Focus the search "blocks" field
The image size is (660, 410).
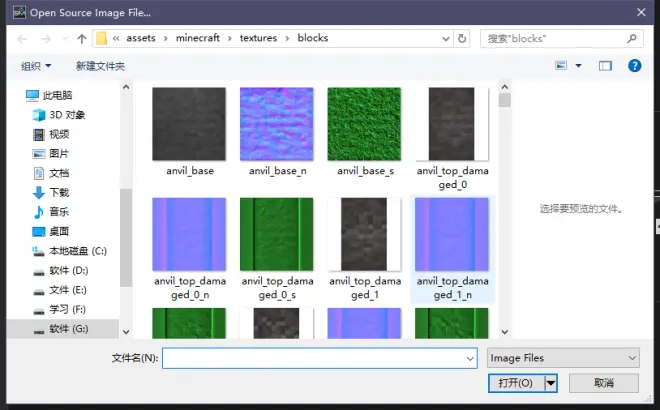coord(562,38)
